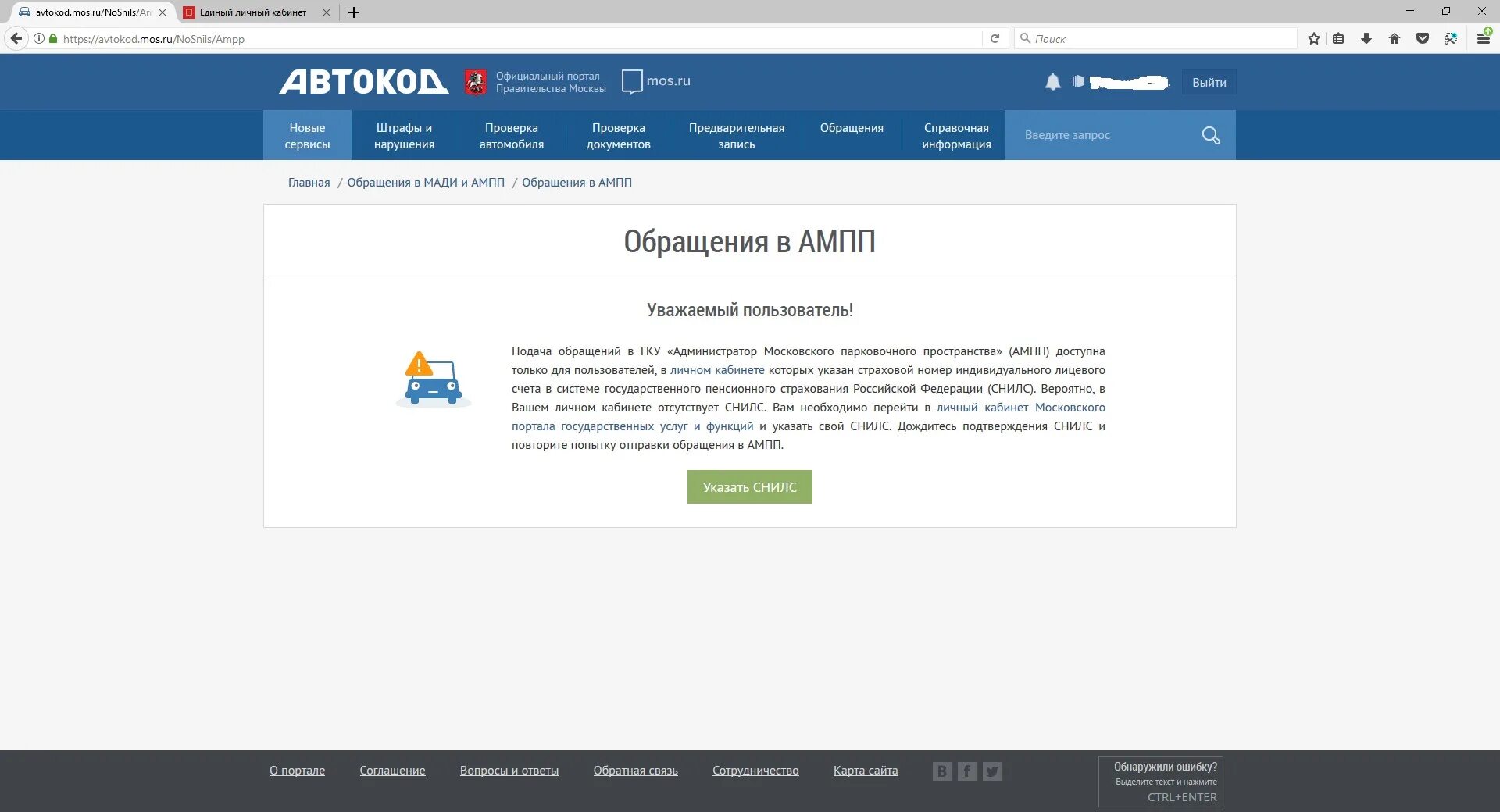The height and width of the screenshot is (812, 1500).
Task: Click the Обнаружили ошибку? box
Action: coord(1161,782)
